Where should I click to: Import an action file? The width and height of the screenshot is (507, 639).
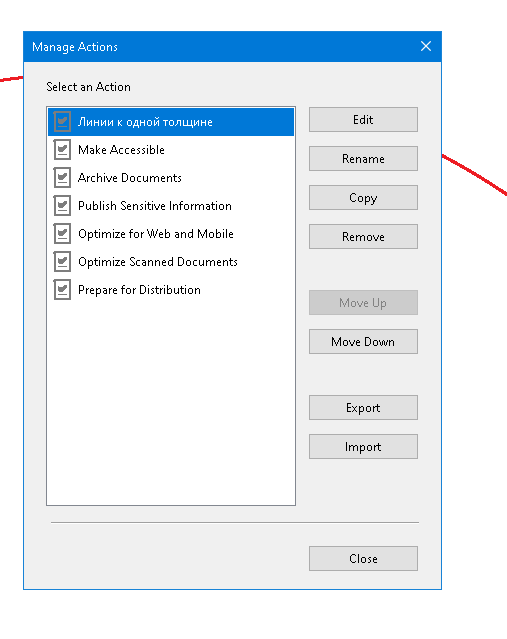point(363,447)
